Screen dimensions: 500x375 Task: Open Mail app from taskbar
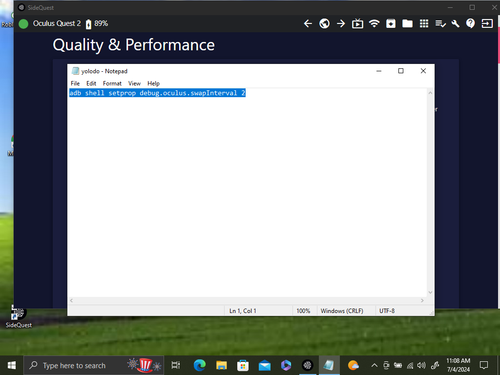(x=264, y=365)
